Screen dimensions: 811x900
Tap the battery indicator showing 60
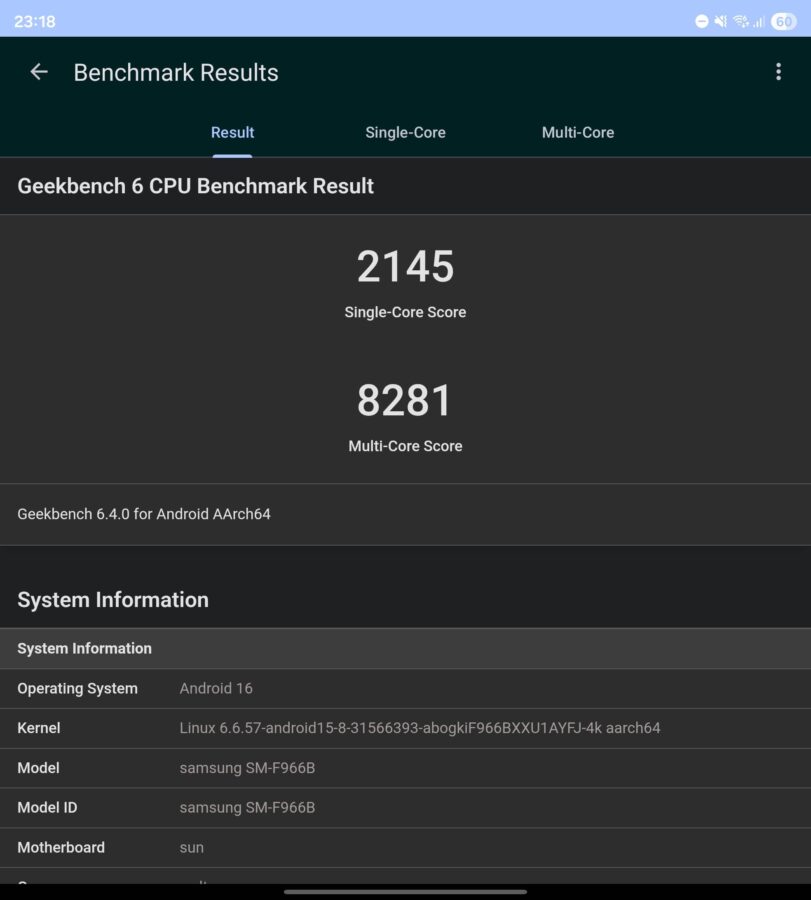[783, 22]
